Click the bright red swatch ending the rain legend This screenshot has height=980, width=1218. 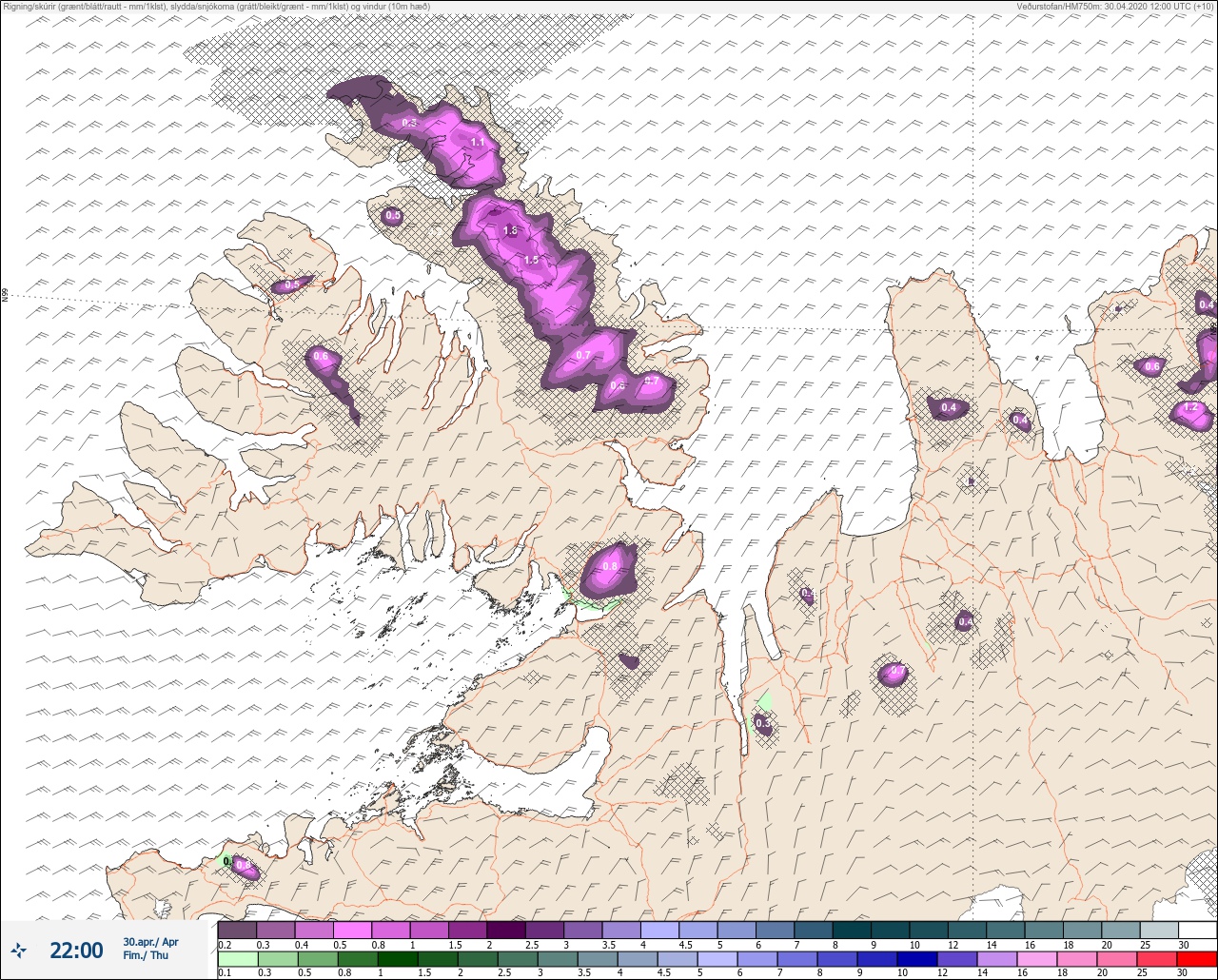click(1197, 958)
